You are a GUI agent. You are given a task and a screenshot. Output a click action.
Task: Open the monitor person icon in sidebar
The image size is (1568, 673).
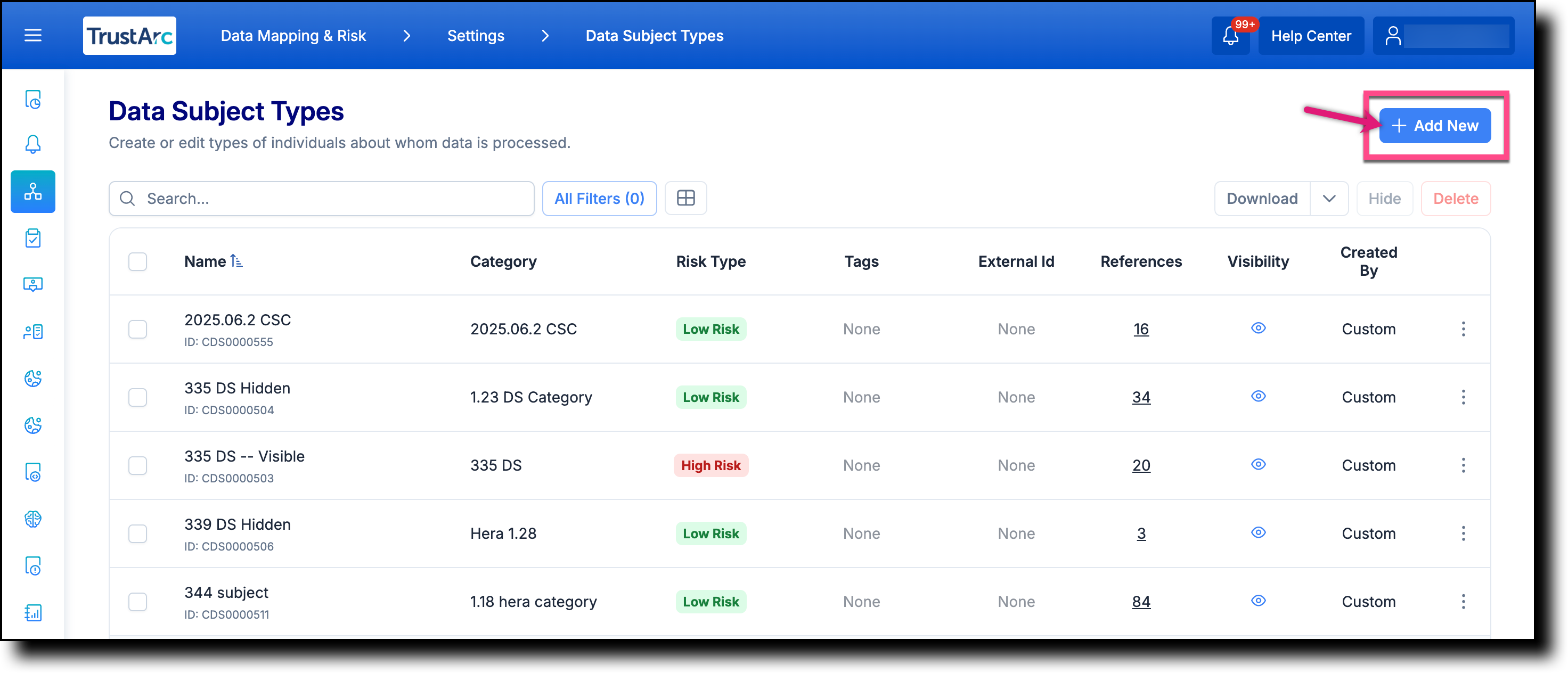click(x=33, y=284)
